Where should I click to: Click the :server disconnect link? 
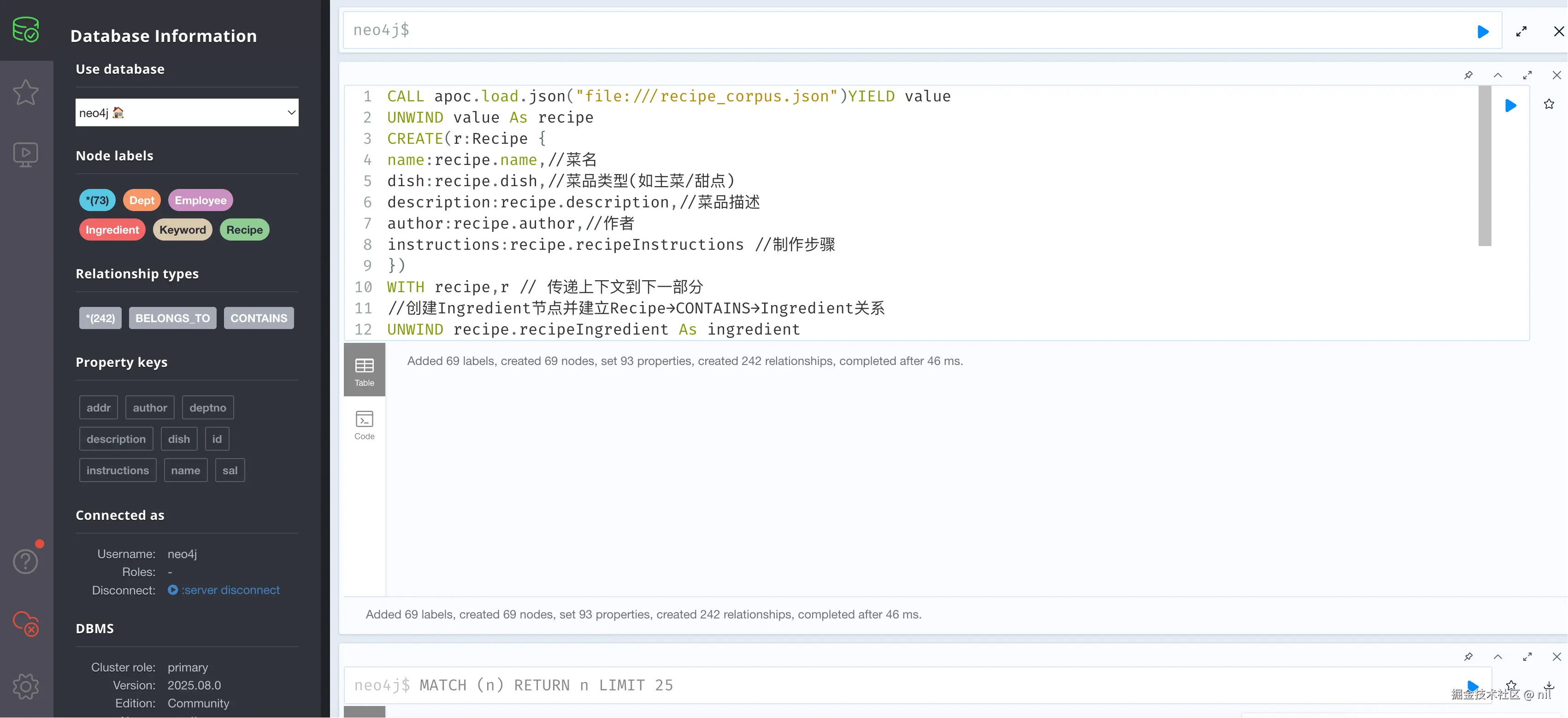click(230, 589)
